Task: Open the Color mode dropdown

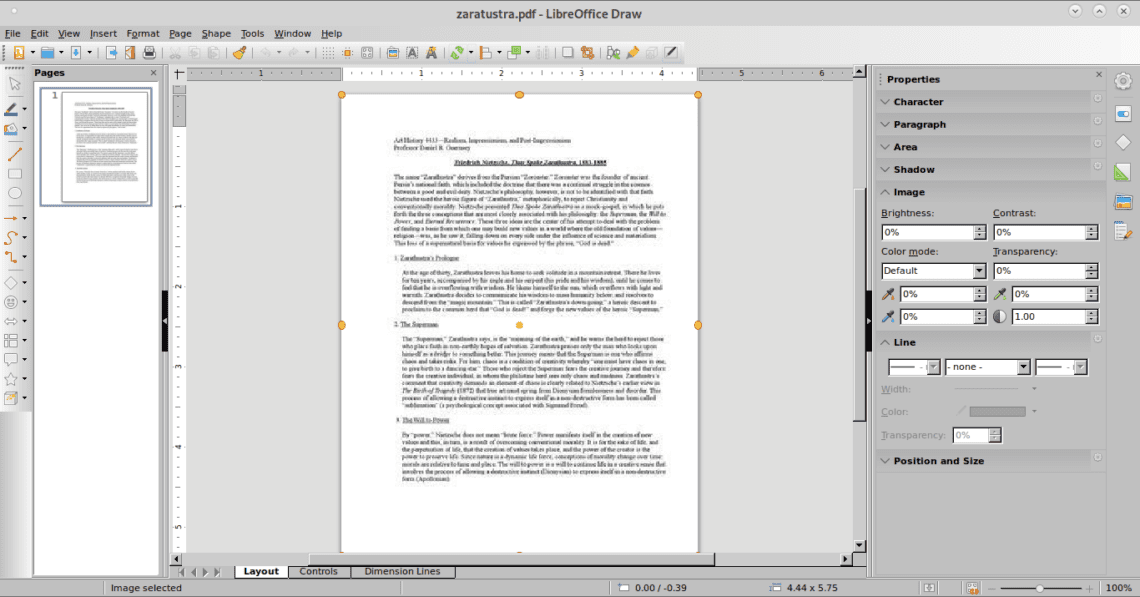Action: click(x=979, y=271)
